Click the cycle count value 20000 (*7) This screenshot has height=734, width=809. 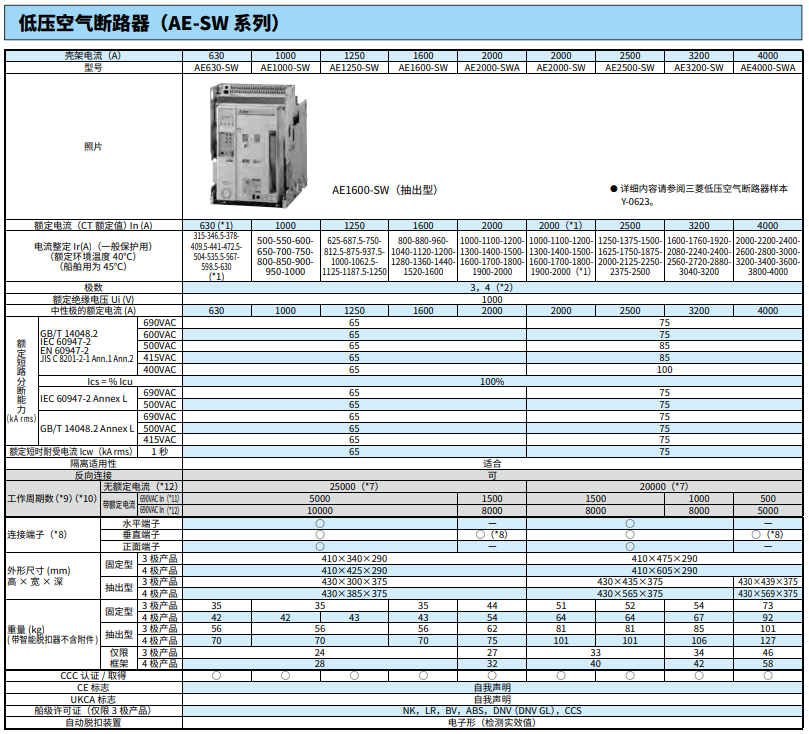click(665, 486)
